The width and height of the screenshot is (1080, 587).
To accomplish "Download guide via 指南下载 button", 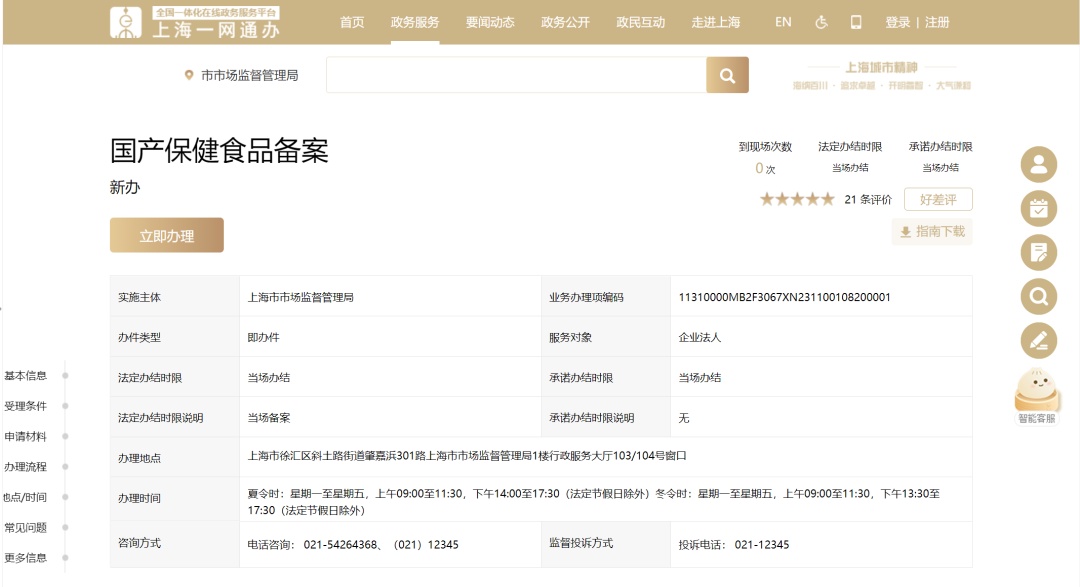I will 932,232.
